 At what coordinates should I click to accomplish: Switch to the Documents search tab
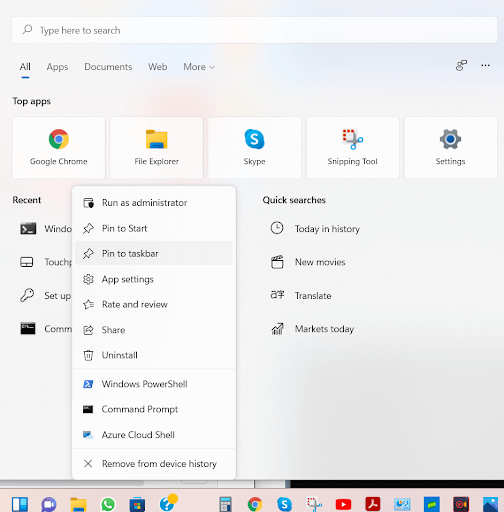[x=108, y=67]
